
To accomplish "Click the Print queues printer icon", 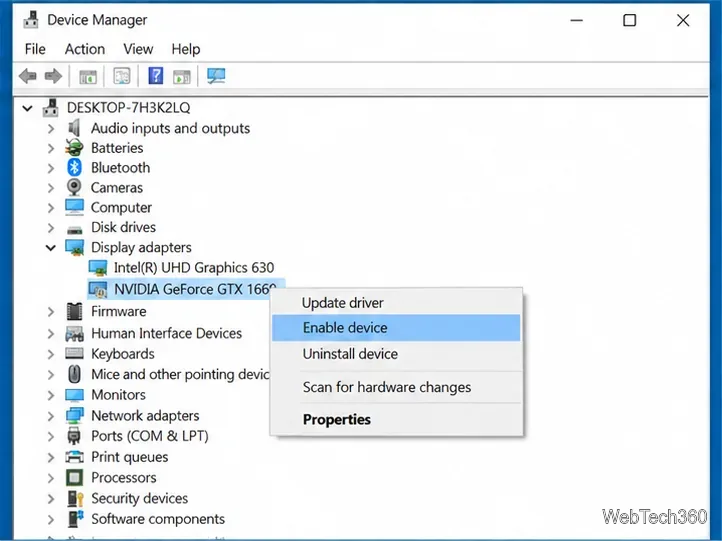I will point(74,457).
